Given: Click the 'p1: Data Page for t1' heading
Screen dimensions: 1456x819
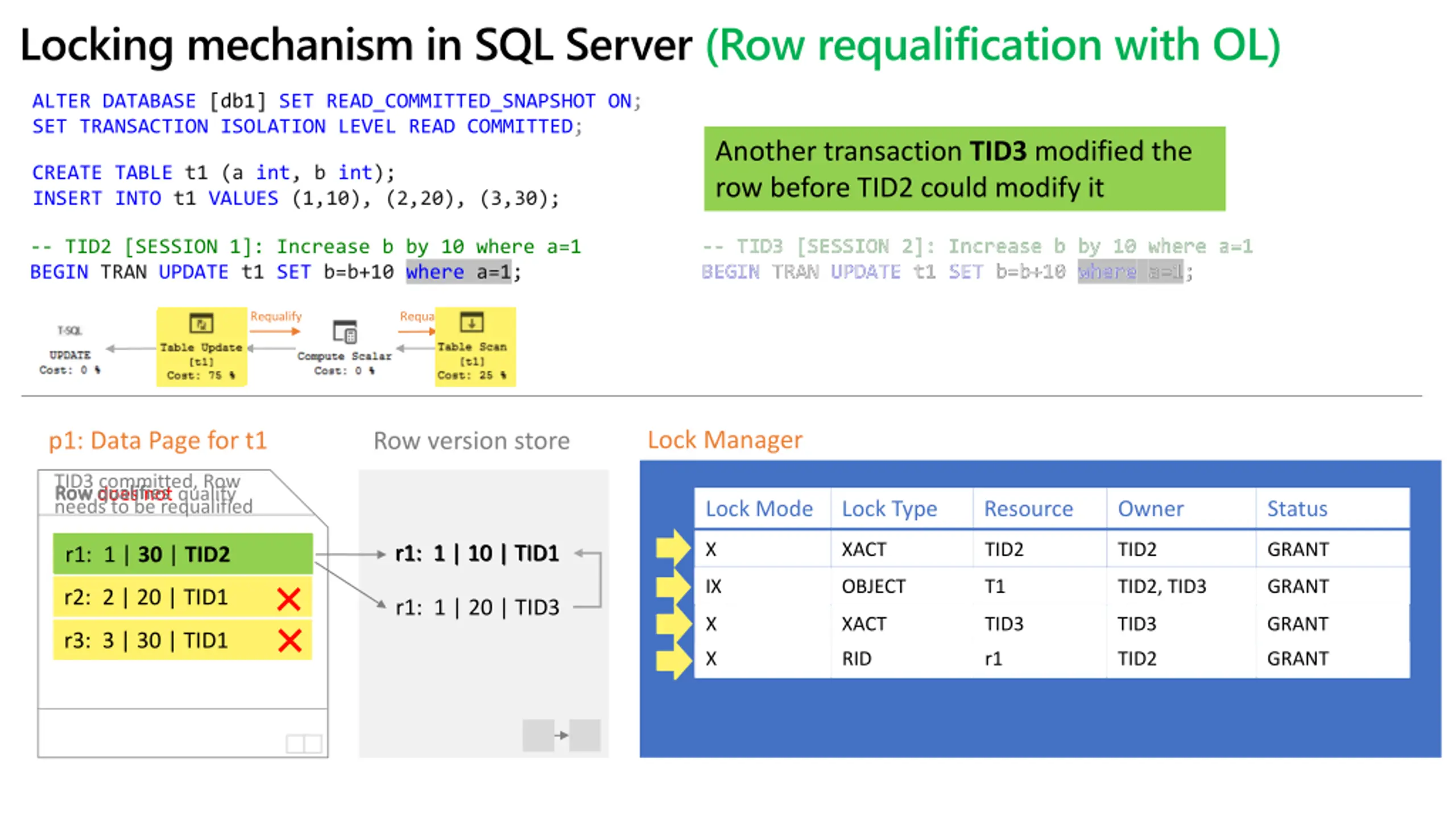Looking at the screenshot, I should [x=158, y=441].
